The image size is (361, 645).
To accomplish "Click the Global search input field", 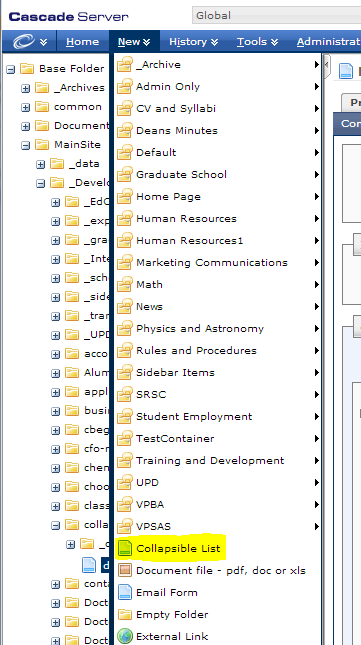I will (276, 16).
